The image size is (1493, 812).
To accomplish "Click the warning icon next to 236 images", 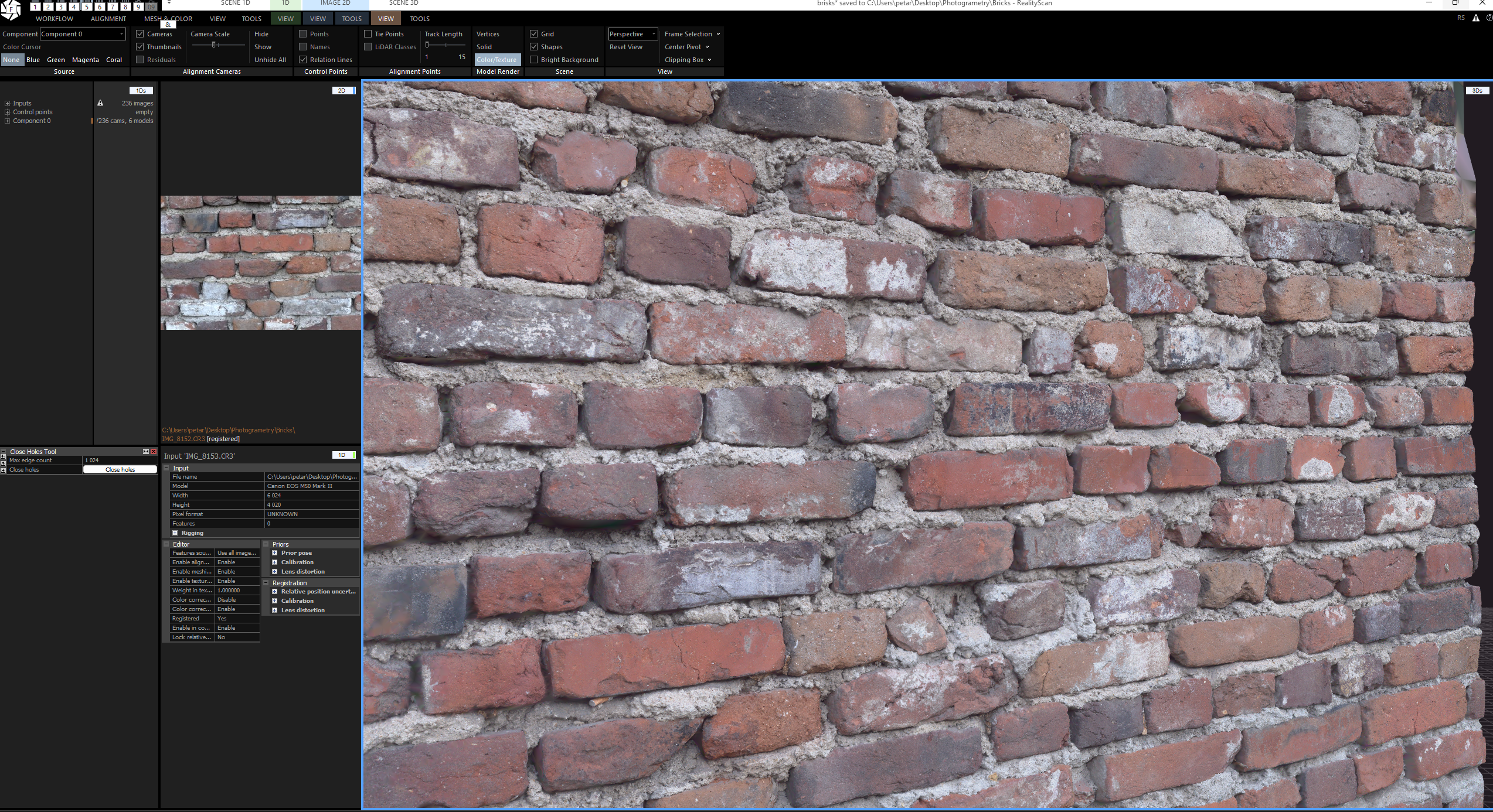I will (x=100, y=103).
